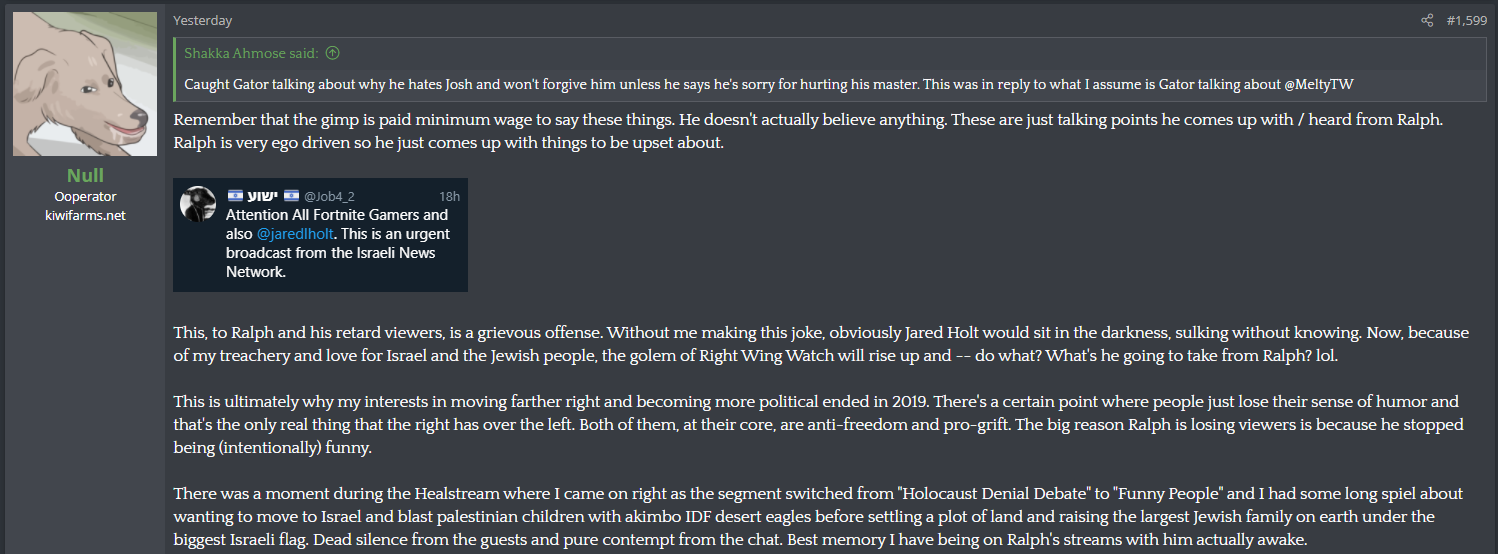Click the @Job4_2 handle in the tweet
This screenshot has width=1498, height=554.
pyautogui.click(x=331, y=196)
